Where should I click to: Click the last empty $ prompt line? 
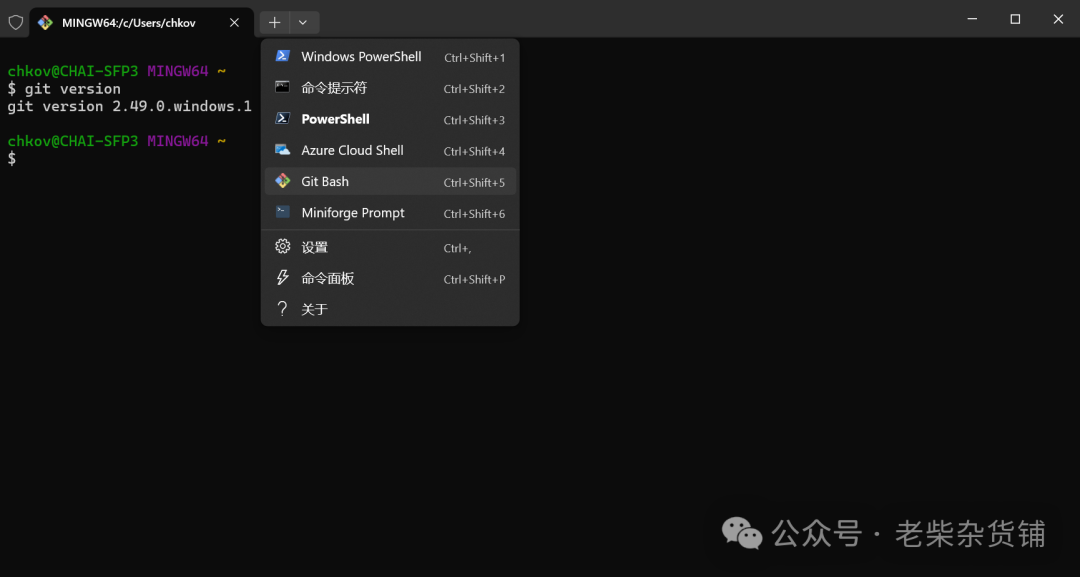[x=12, y=159]
